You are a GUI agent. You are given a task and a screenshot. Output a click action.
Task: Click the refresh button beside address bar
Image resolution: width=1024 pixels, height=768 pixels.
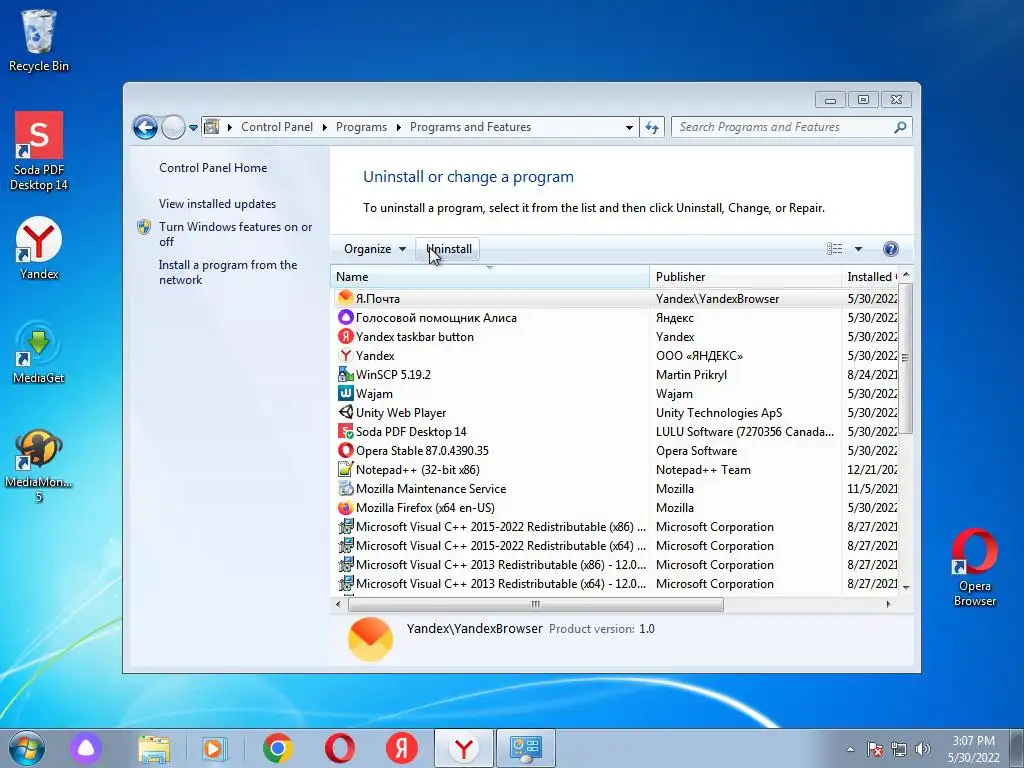pyautogui.click(x=652, y=127)
